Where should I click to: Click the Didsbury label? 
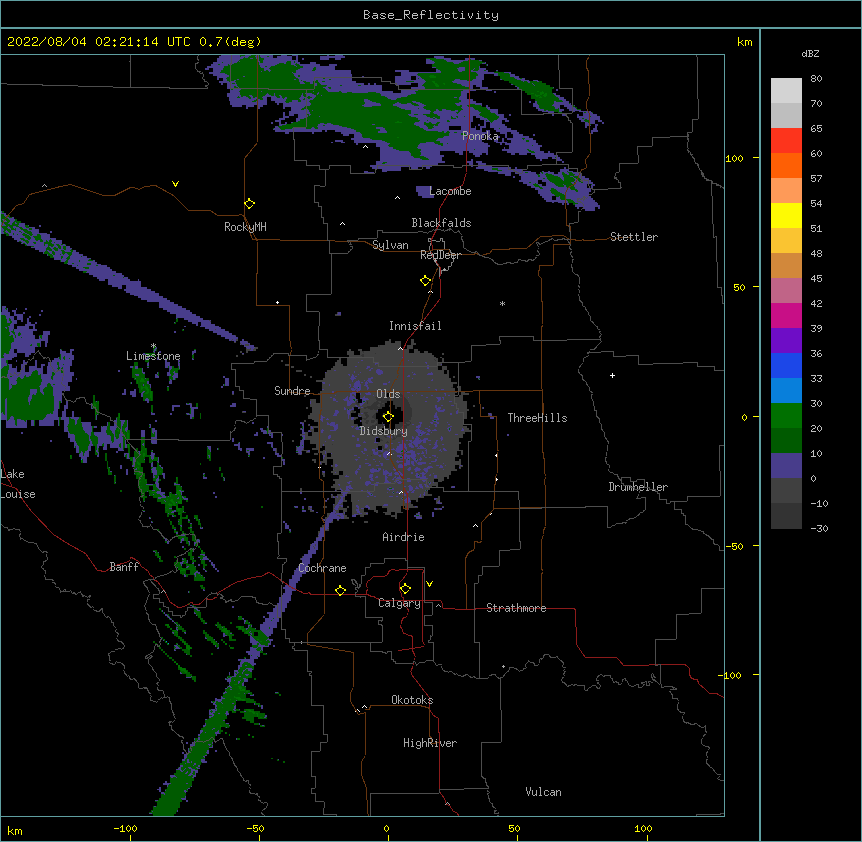pyautogui.click(x=384, y=431)
